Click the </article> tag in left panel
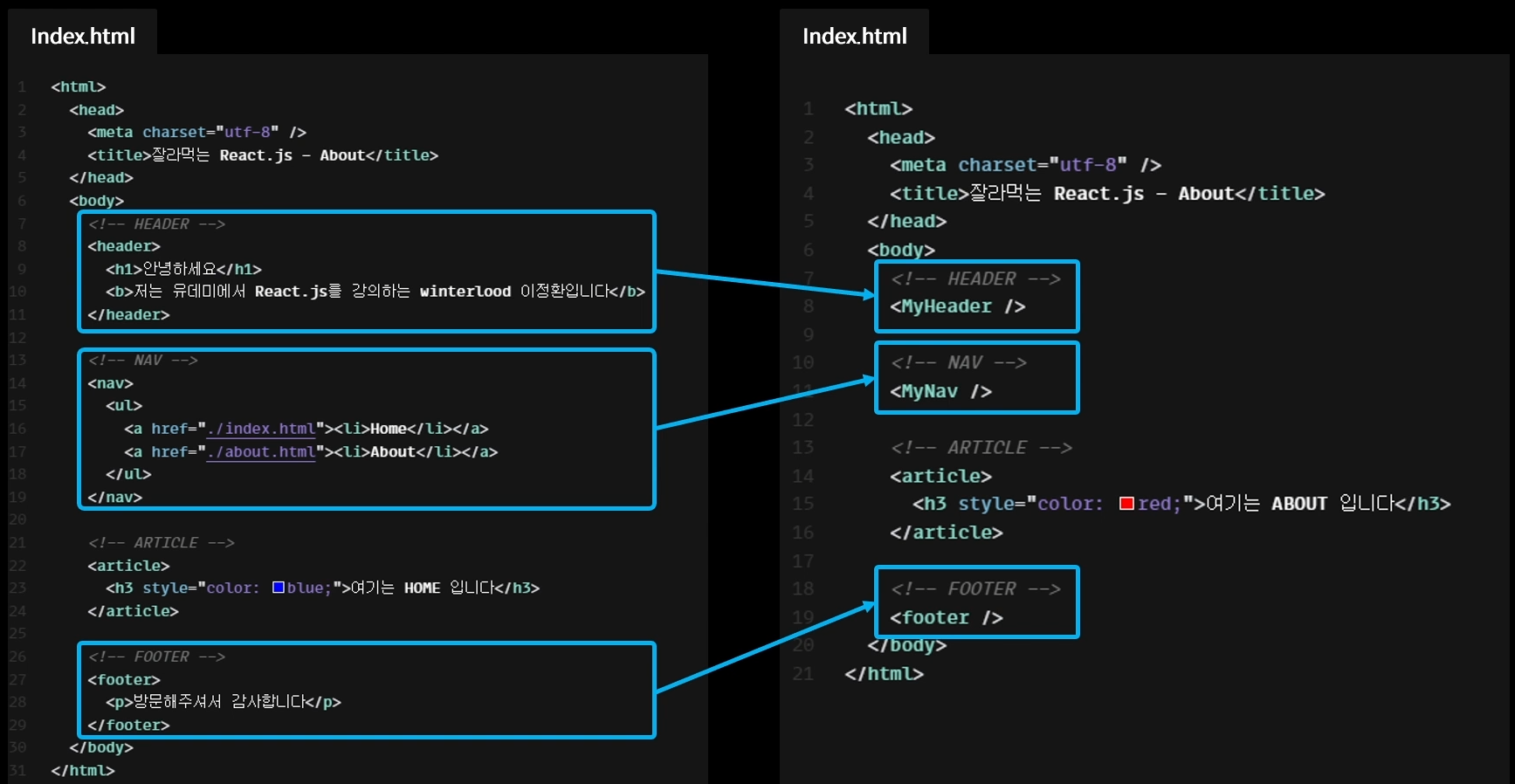 (x=133, y=611)
